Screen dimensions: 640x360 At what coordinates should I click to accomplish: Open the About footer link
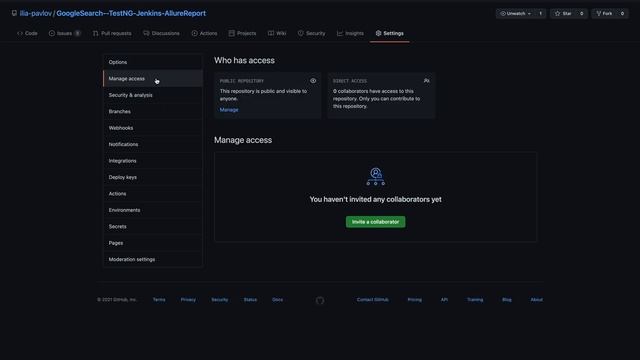click(537, 300)
